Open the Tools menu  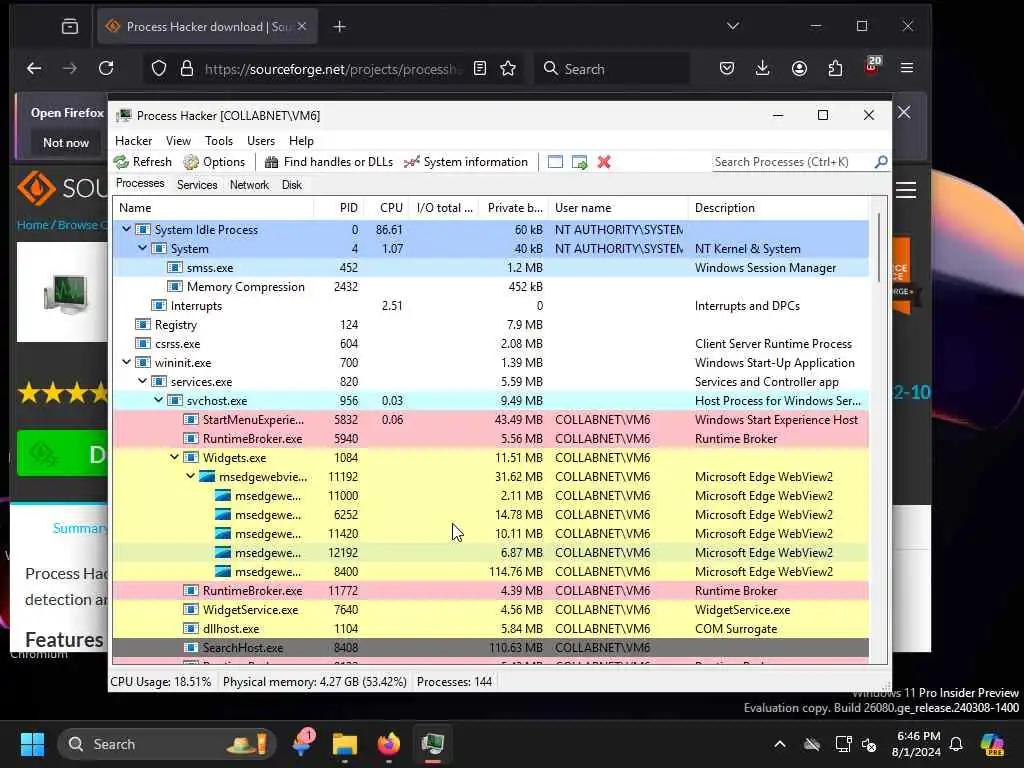point(219,141)
